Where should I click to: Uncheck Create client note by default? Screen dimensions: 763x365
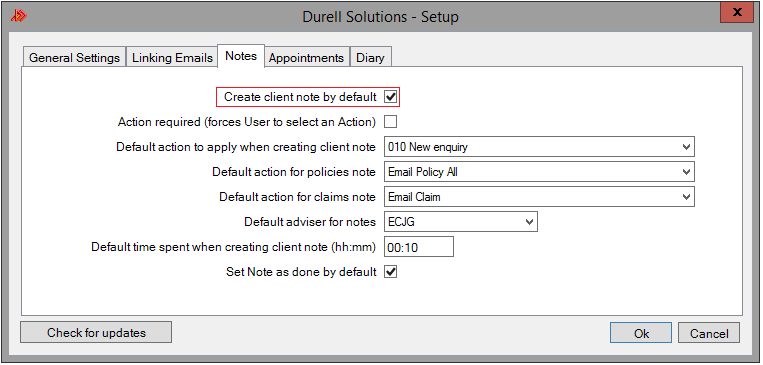pyautogui.click(x=390, y=97)
